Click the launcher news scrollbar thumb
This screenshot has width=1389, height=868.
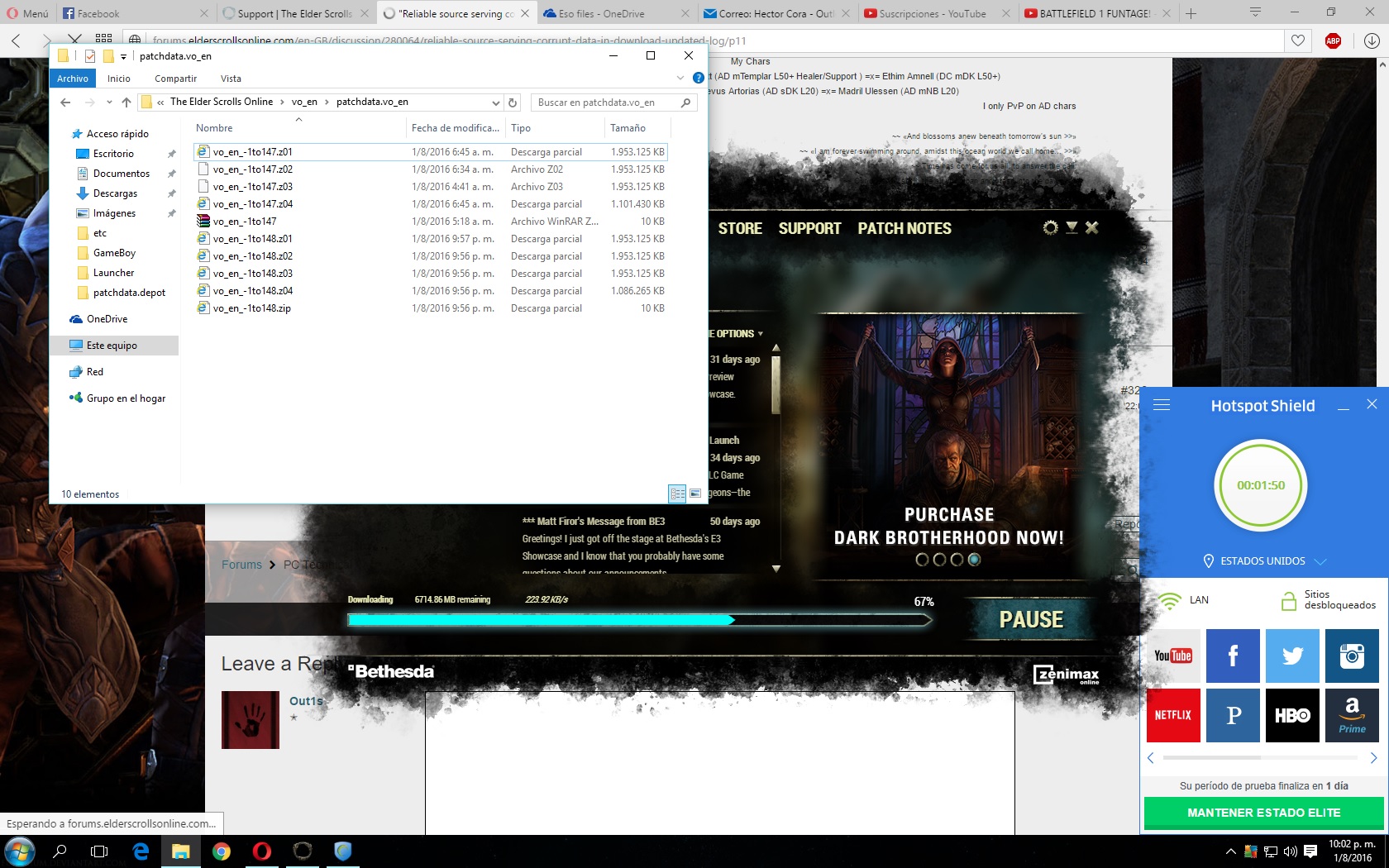[x=776, y=384]
